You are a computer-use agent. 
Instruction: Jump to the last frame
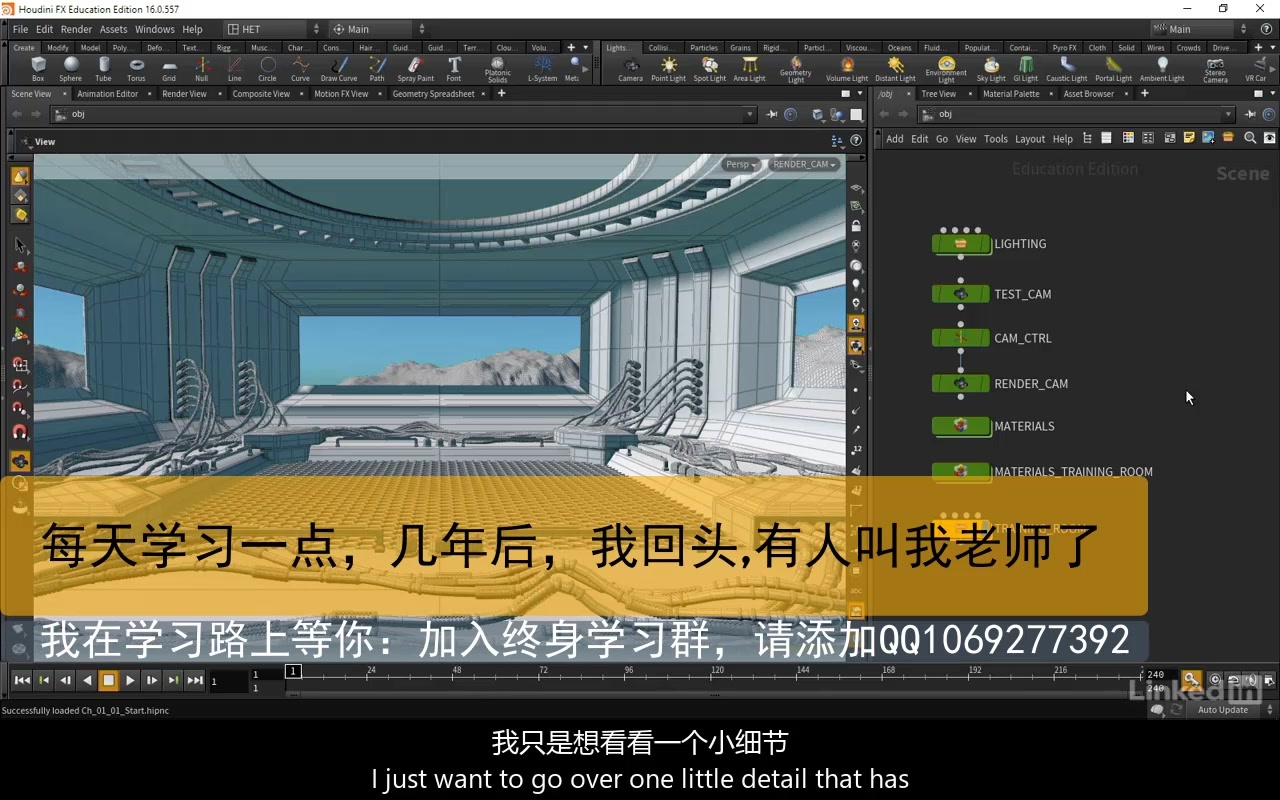[195, 680]
